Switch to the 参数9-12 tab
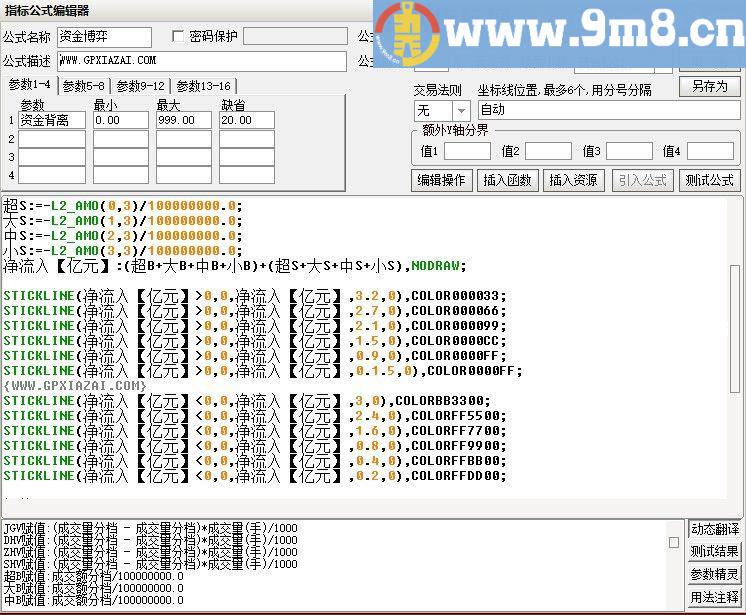Viewport: 746px width, 615px height. [140, 86]
